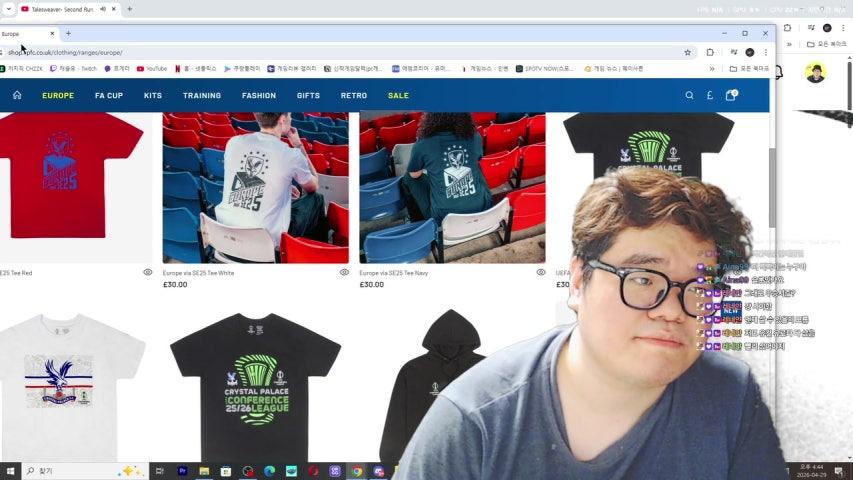This screenshot has width=853, height=480.
Task: Open the black Conference League tee, bottom row
Action: (256, 386)
